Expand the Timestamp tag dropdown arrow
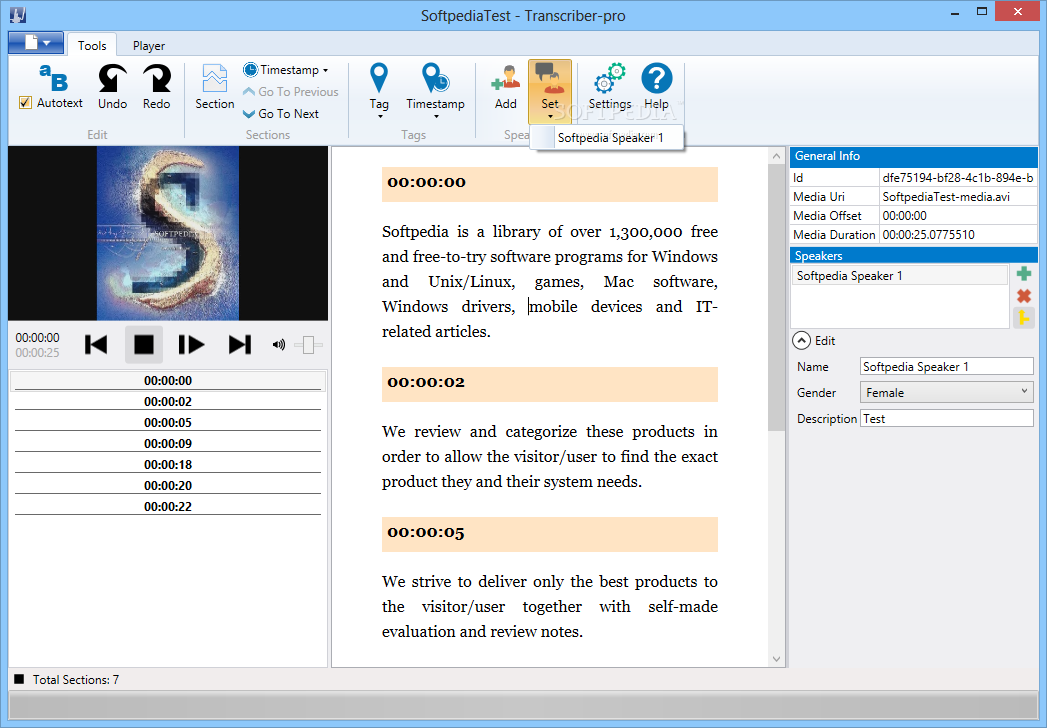 pos(436,117)
